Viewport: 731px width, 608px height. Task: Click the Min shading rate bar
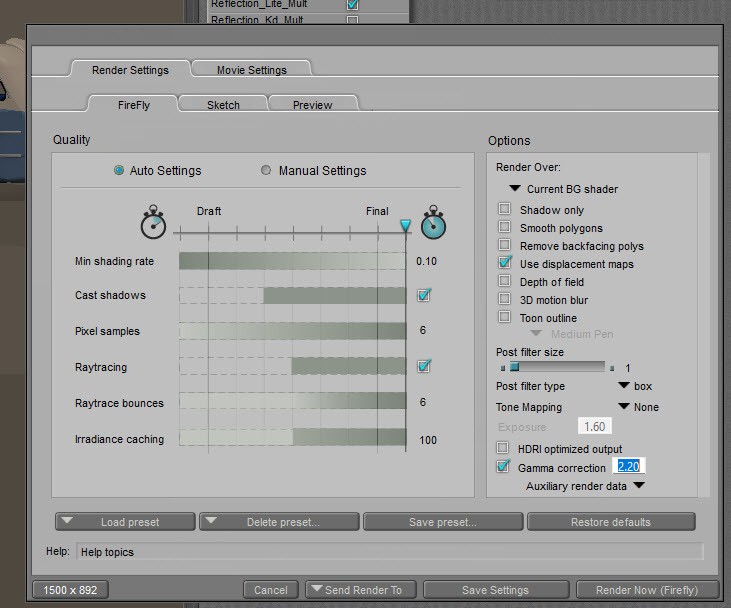click(x=292, y=261)
